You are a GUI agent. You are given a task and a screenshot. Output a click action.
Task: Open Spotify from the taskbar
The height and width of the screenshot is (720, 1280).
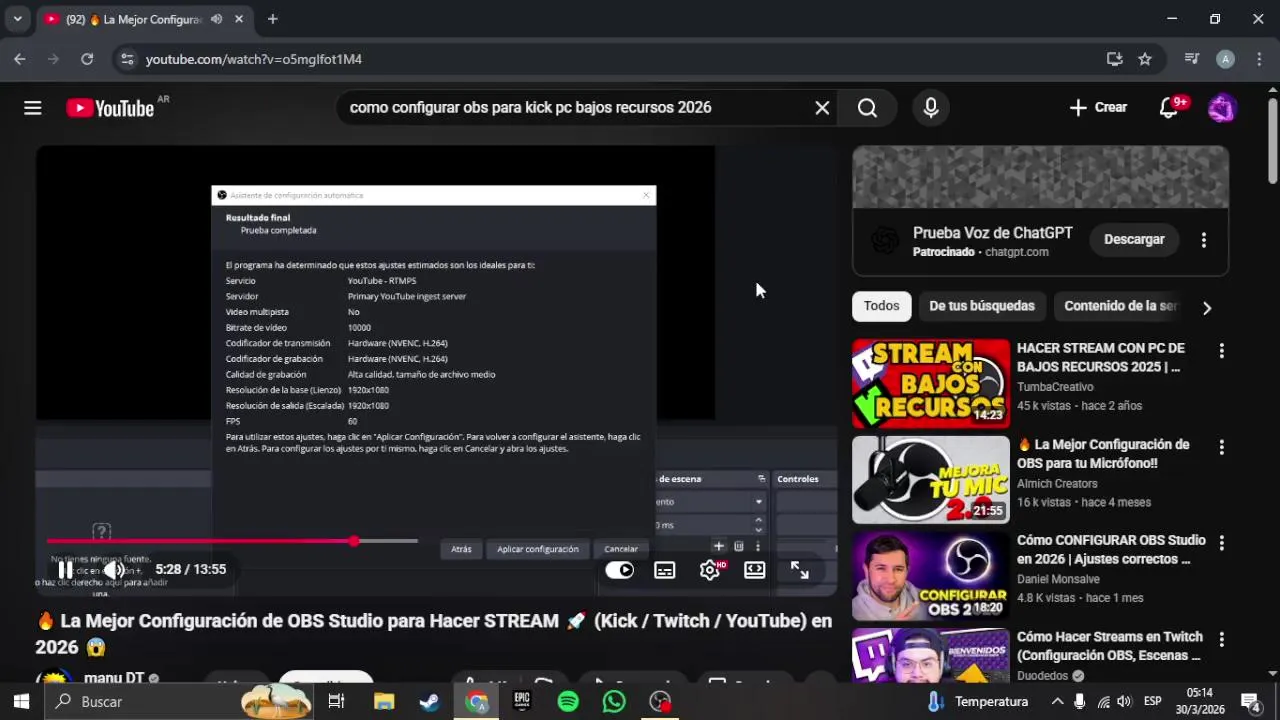coord(568,702)
